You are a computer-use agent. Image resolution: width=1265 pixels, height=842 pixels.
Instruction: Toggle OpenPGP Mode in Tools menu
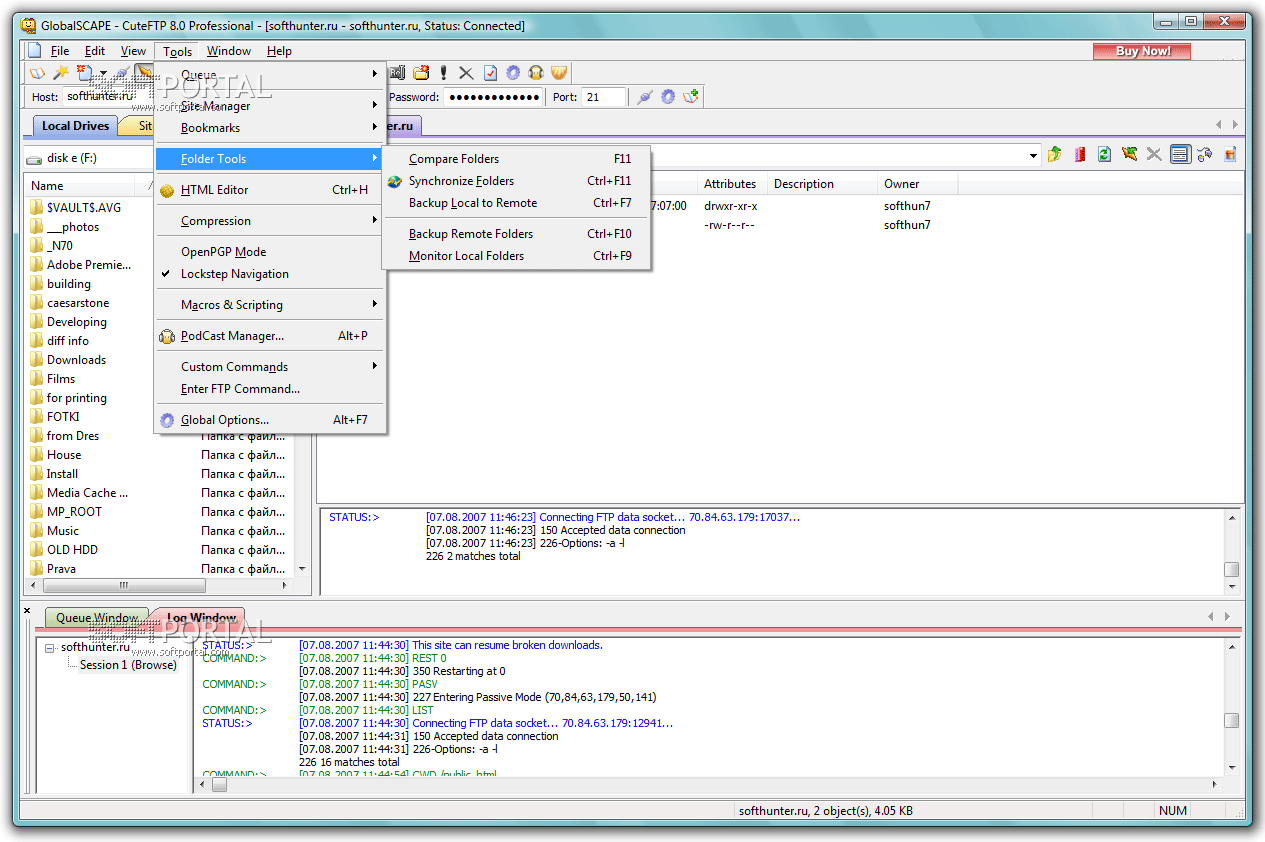pyautogui.click(x=270, y=252)
